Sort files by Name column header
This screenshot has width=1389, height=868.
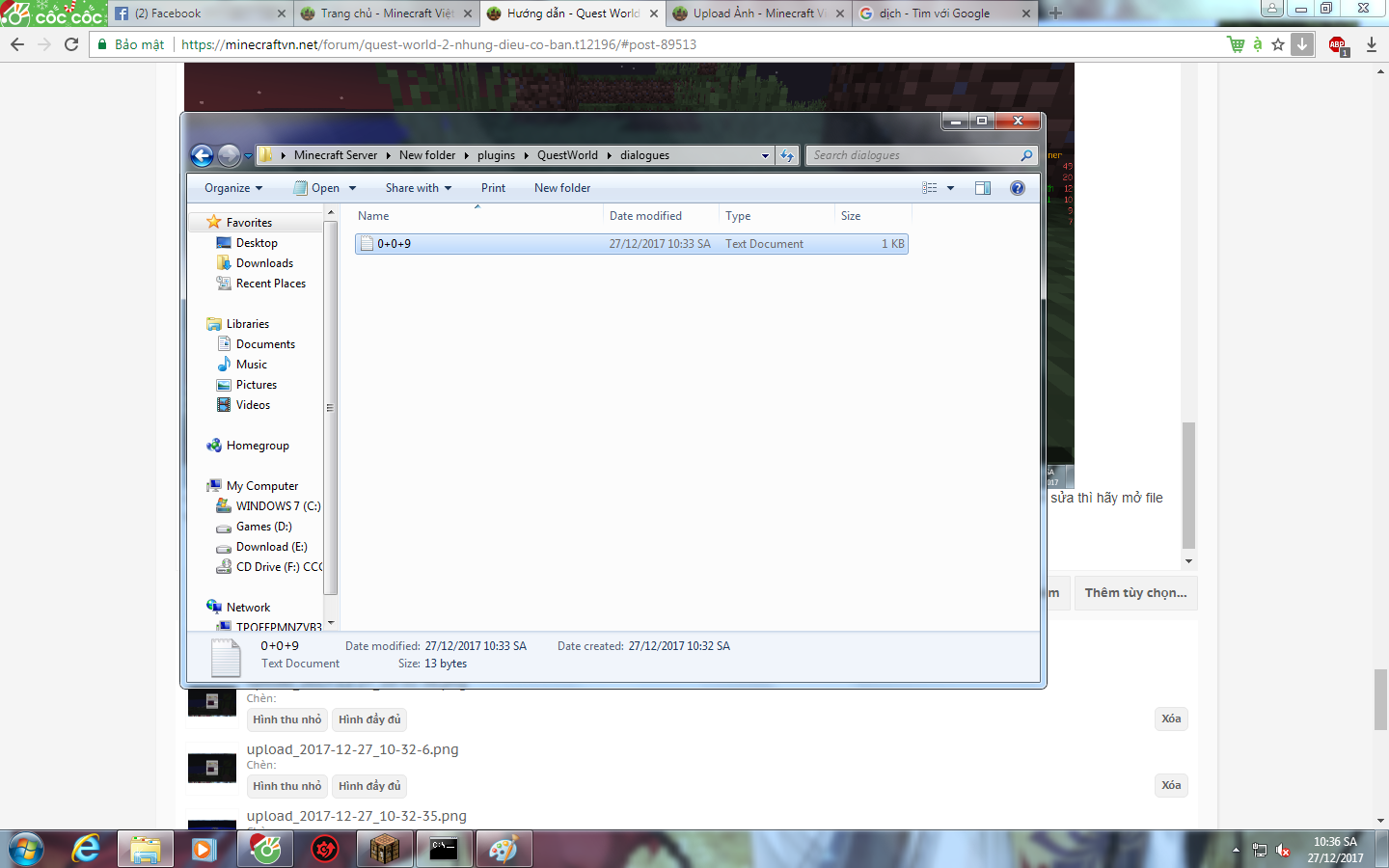[x=477, y=216]
